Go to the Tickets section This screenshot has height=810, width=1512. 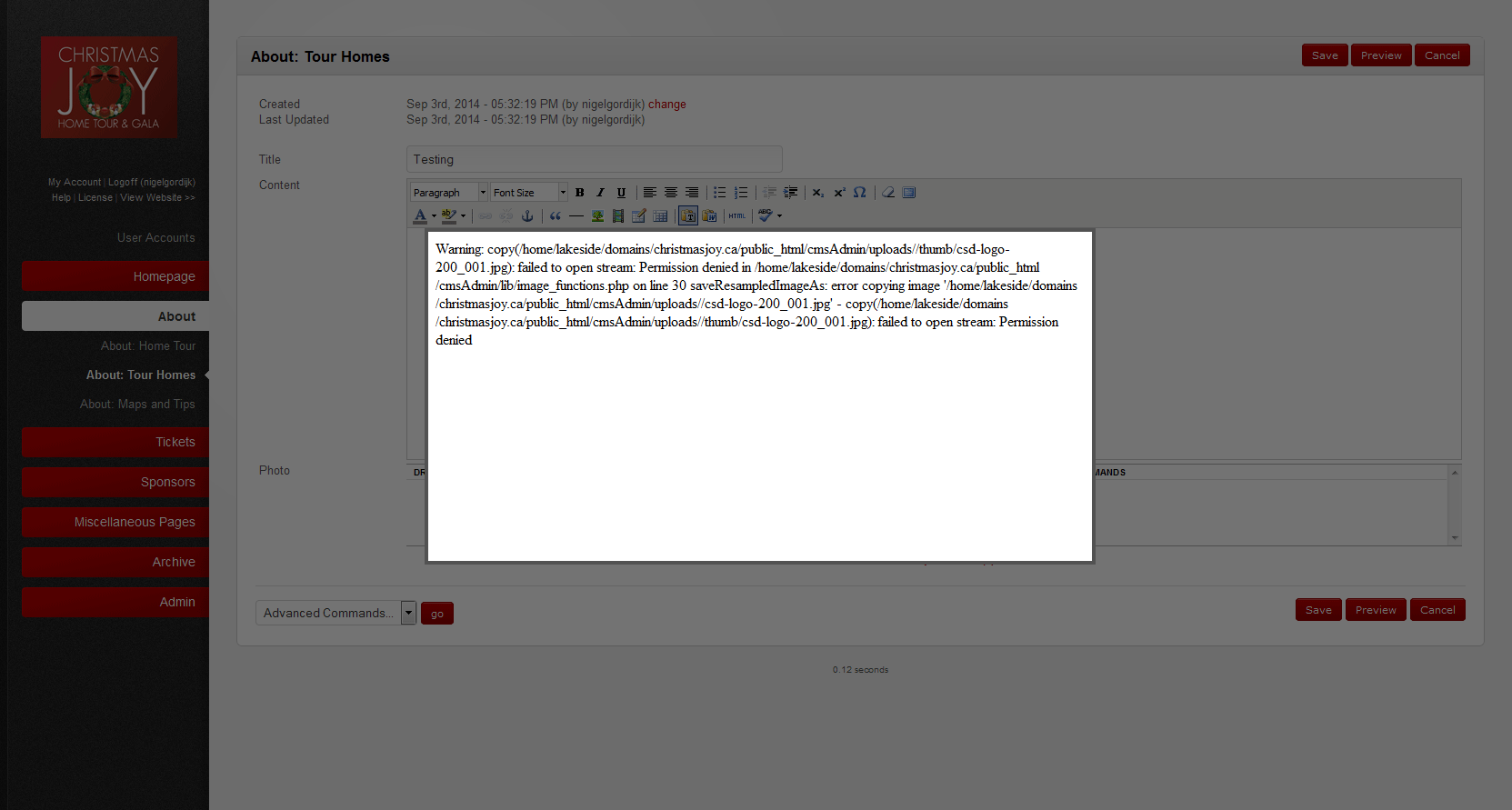[115, 442]
